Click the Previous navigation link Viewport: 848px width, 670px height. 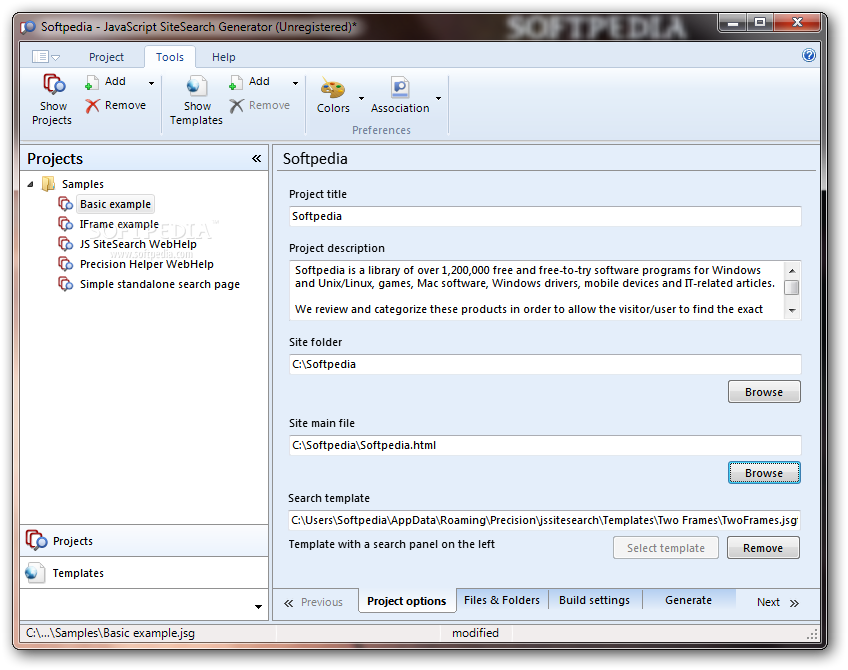point(314,602)
